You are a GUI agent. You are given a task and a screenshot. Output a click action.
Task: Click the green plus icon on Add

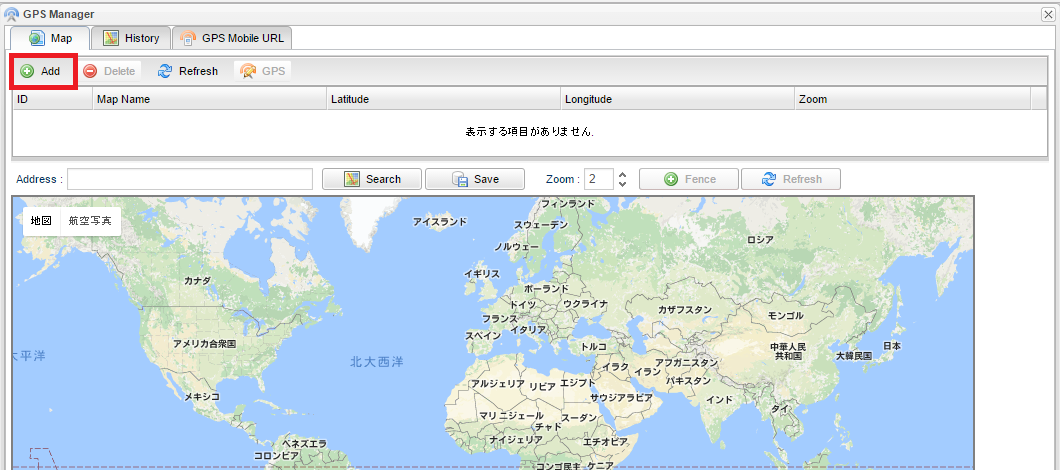coord(27,71)
